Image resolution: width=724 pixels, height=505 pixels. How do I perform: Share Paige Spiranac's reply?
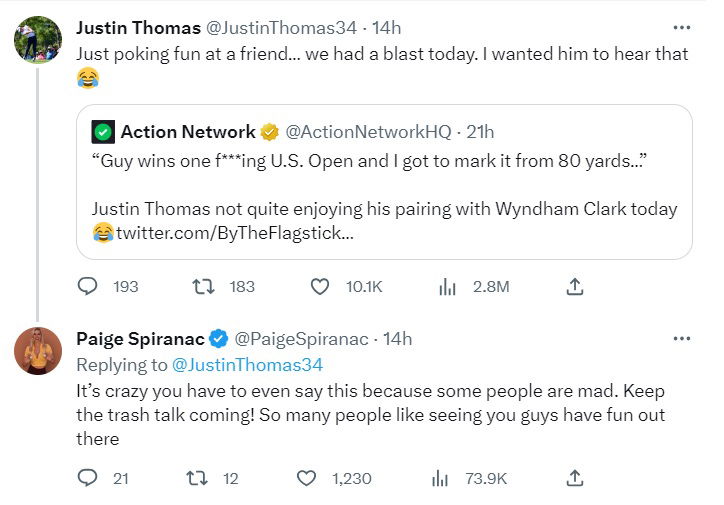pyautogui.click(x=575, y=479)
